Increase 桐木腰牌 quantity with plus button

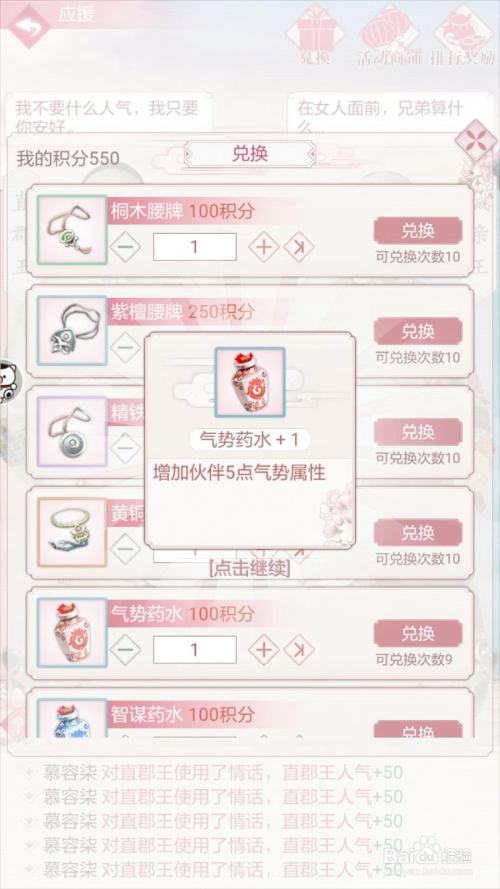pyautogui.click(x=264, y=247)
